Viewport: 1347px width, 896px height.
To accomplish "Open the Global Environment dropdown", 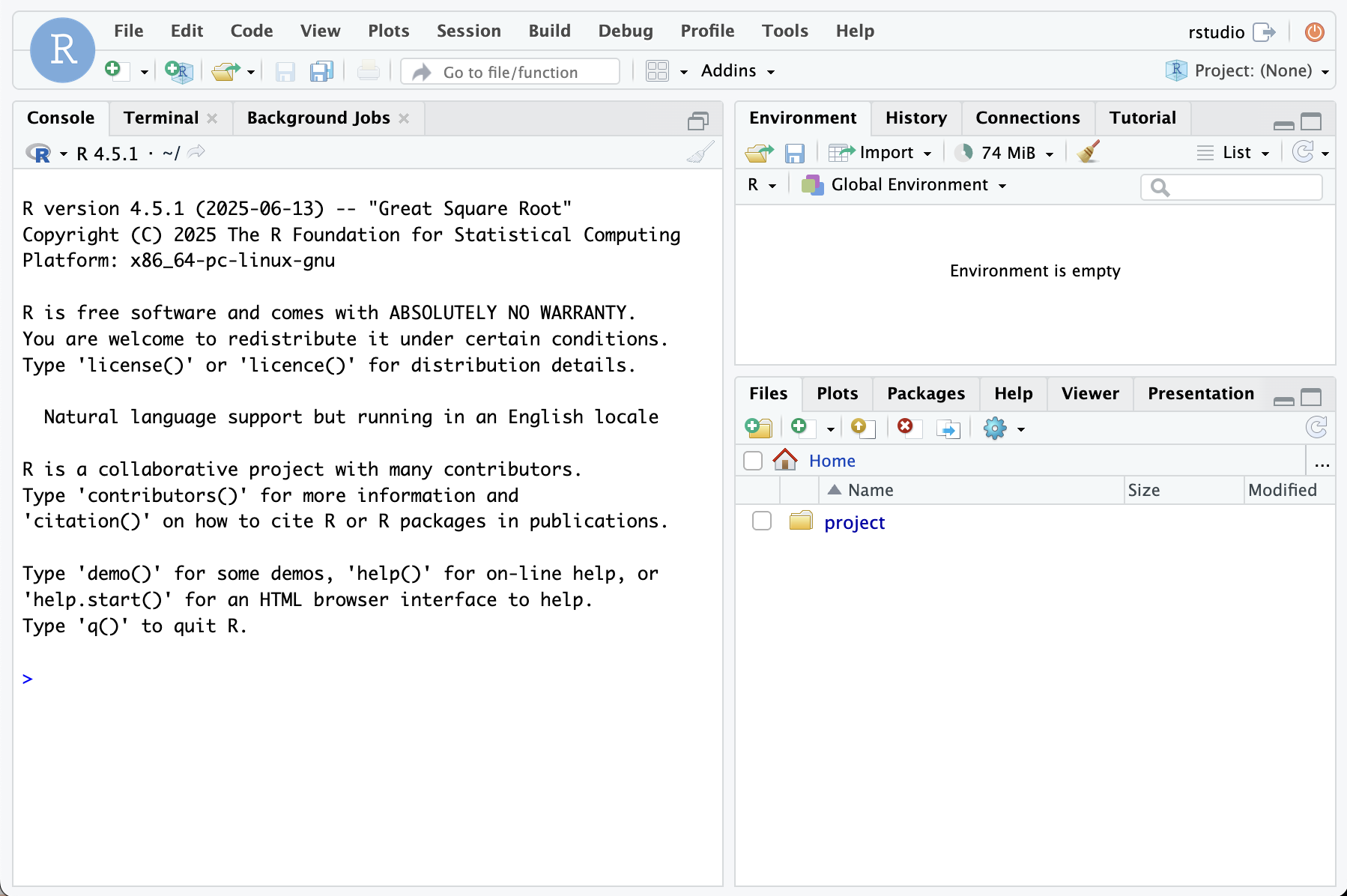I will [903, 184].
